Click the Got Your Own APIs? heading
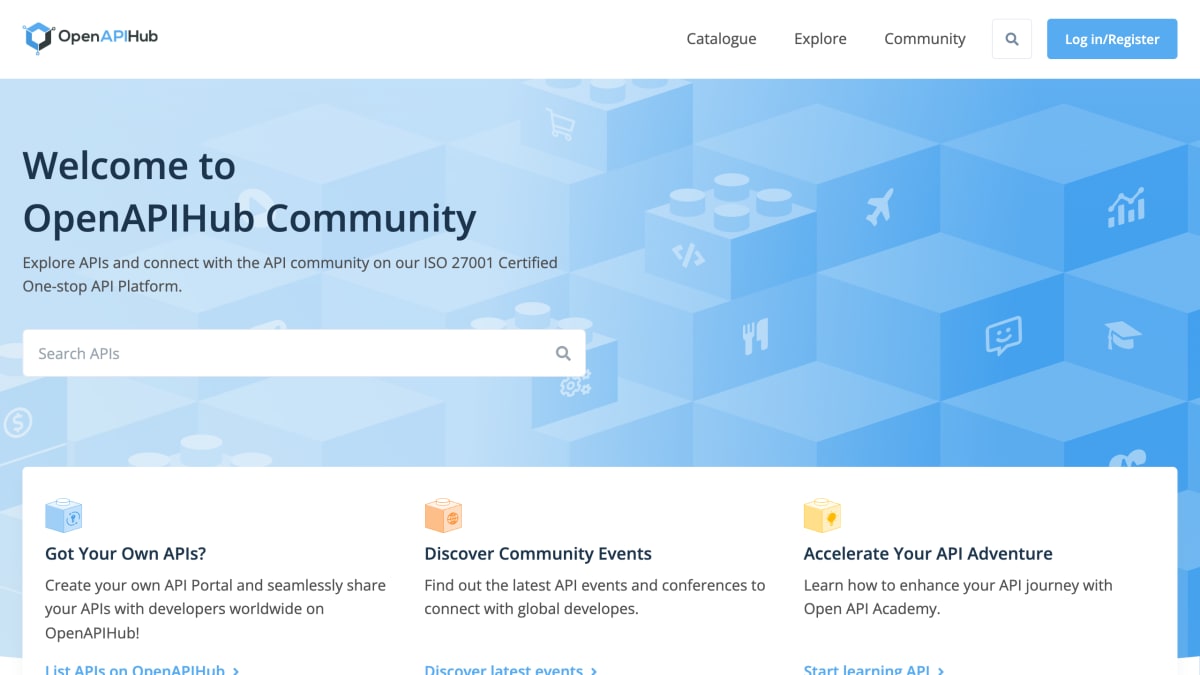The width and height of the screenshot is (1200, 675). click(125, 553)
